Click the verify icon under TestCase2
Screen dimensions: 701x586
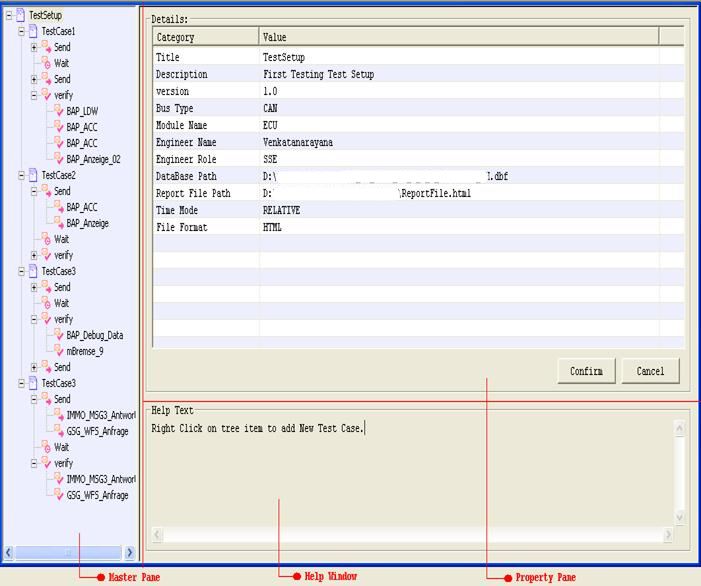(46, 255)
